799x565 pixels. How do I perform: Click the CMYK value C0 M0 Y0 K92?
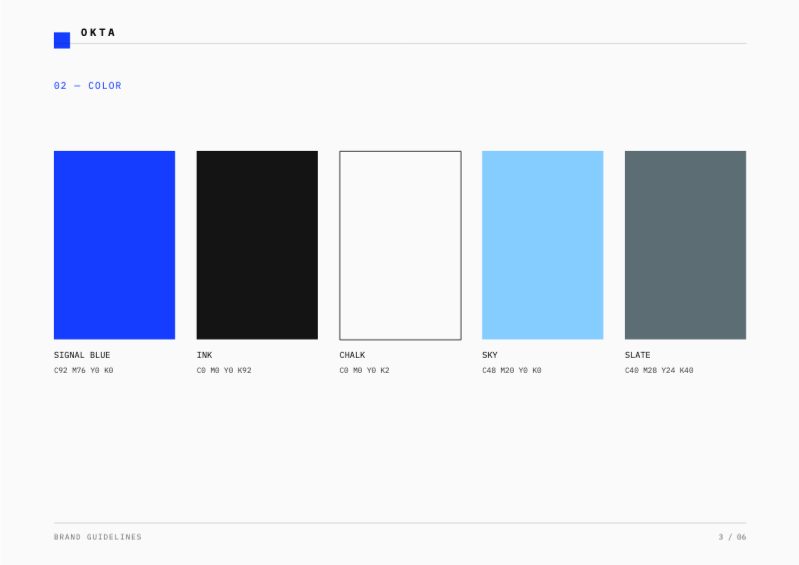coord(224,370)
